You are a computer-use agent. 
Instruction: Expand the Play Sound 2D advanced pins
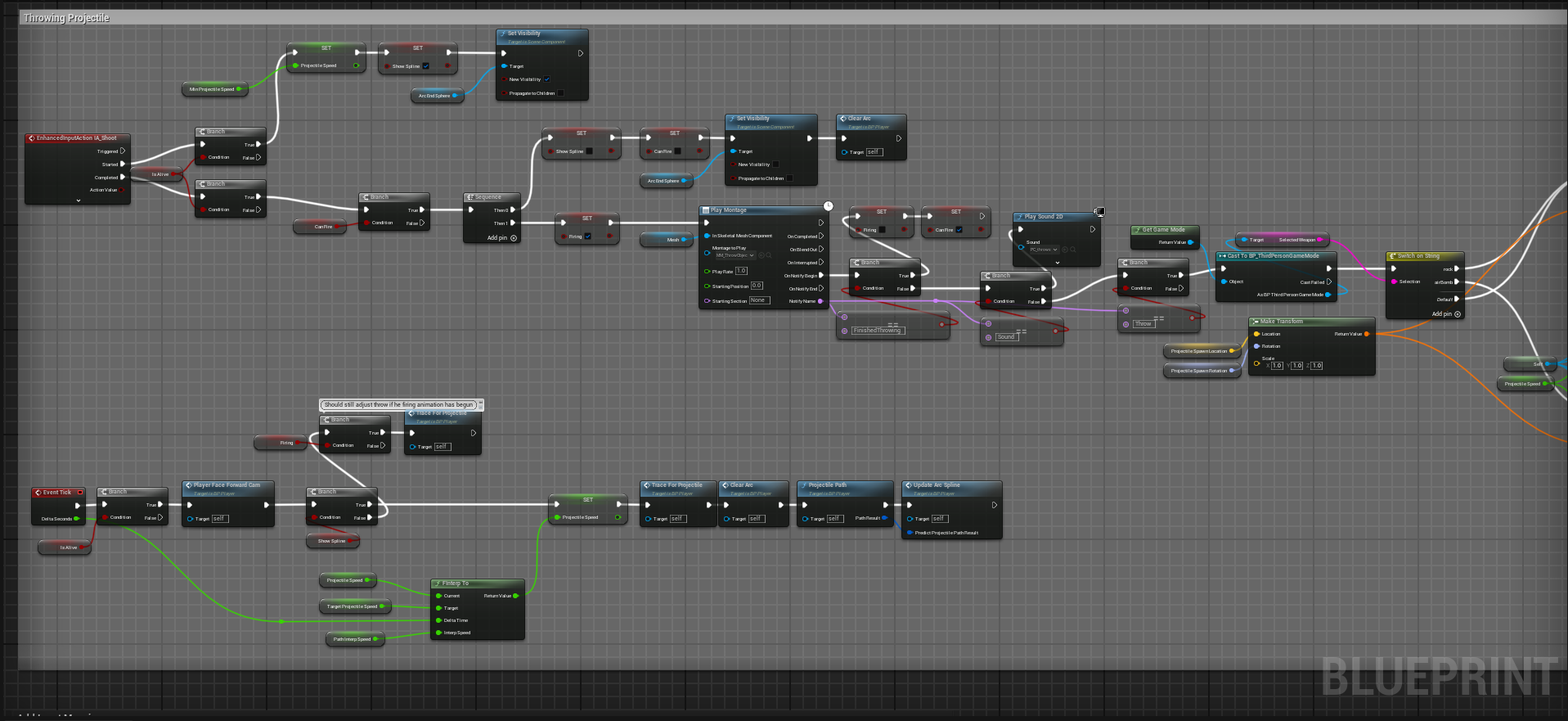pos(1057,263)
